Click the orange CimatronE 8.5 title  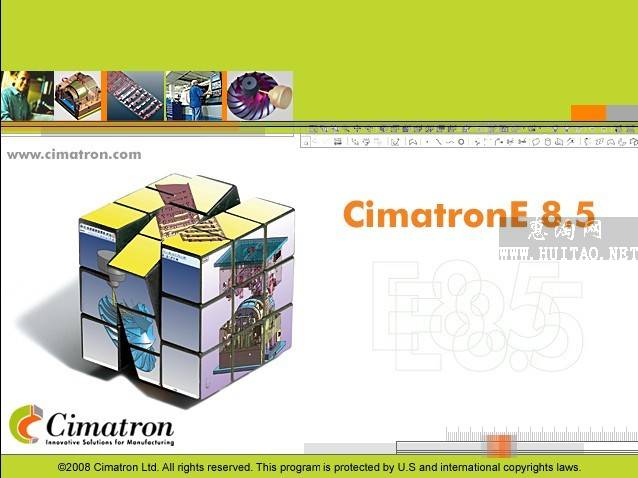(x=469, y=214)
